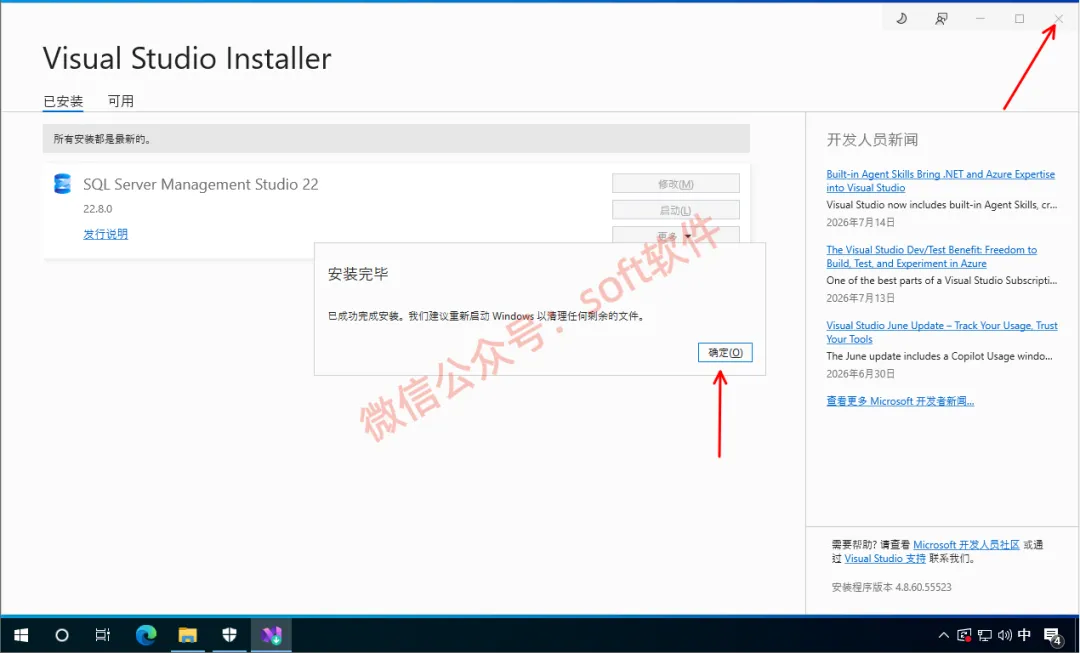1080x653 pixels.
Task: Open the volume tray icon
Action: [1004, 635]
